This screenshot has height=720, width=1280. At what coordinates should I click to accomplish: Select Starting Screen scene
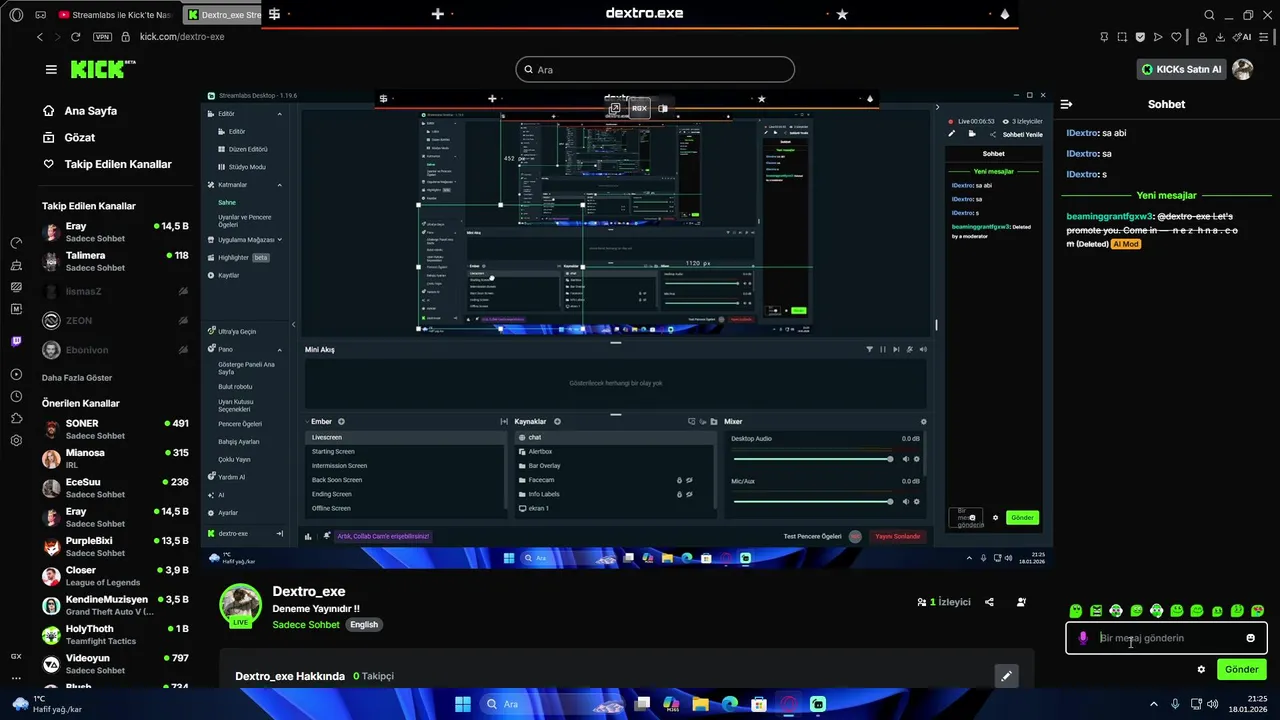tap(405, 451)
